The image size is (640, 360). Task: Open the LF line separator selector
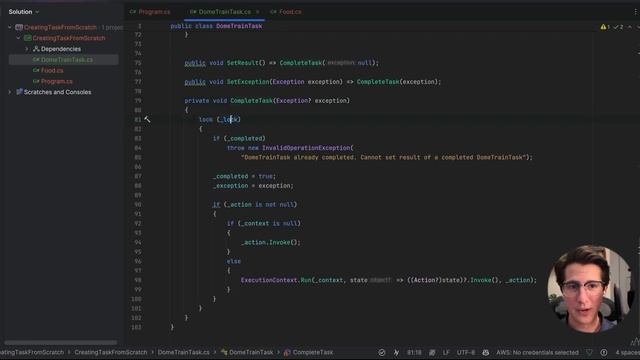446,352
